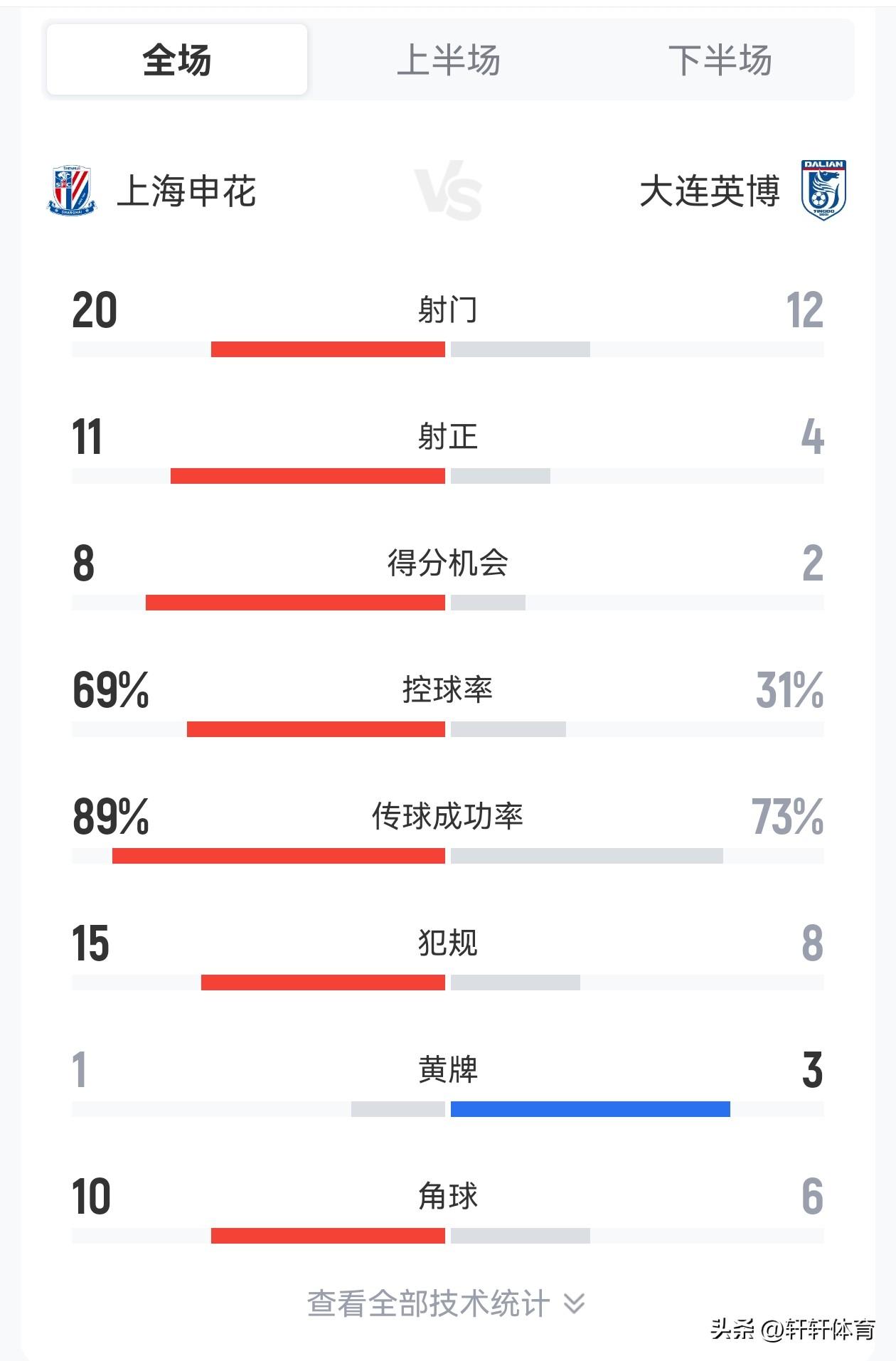Viewport: 896px width, 1361px height.
Task: Switch to the 下半场 second-half tab
Action: click(x=720, y=60)
